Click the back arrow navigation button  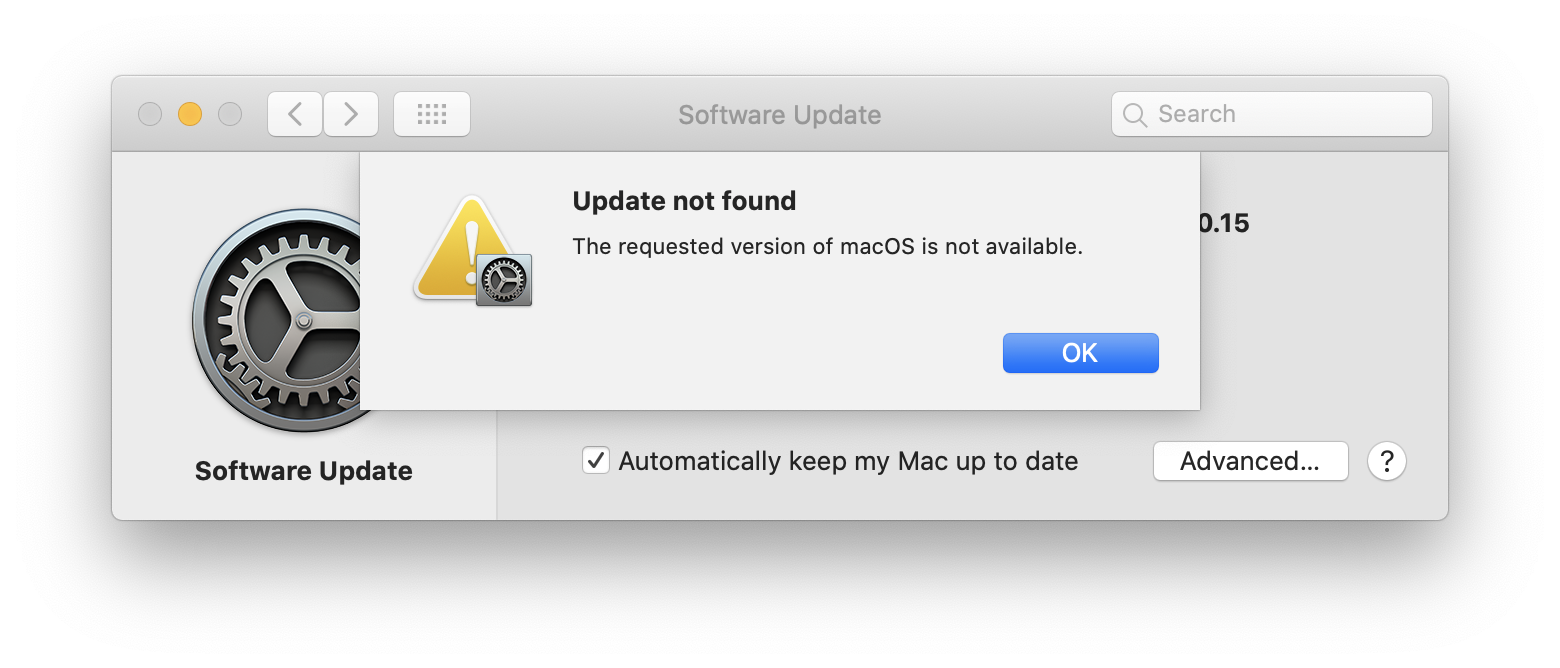pyautogui.click(x=295, y=114)
